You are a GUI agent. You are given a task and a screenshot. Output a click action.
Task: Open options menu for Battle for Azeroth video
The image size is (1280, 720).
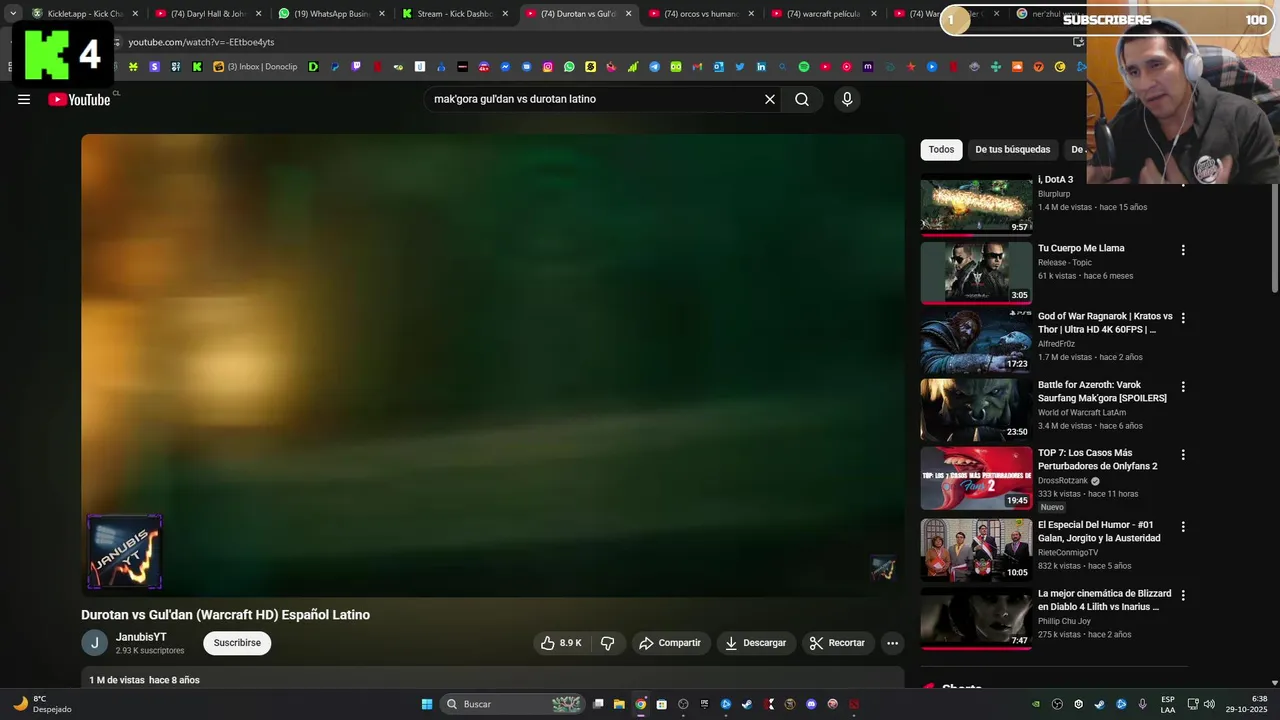(x=1183, y=386)
